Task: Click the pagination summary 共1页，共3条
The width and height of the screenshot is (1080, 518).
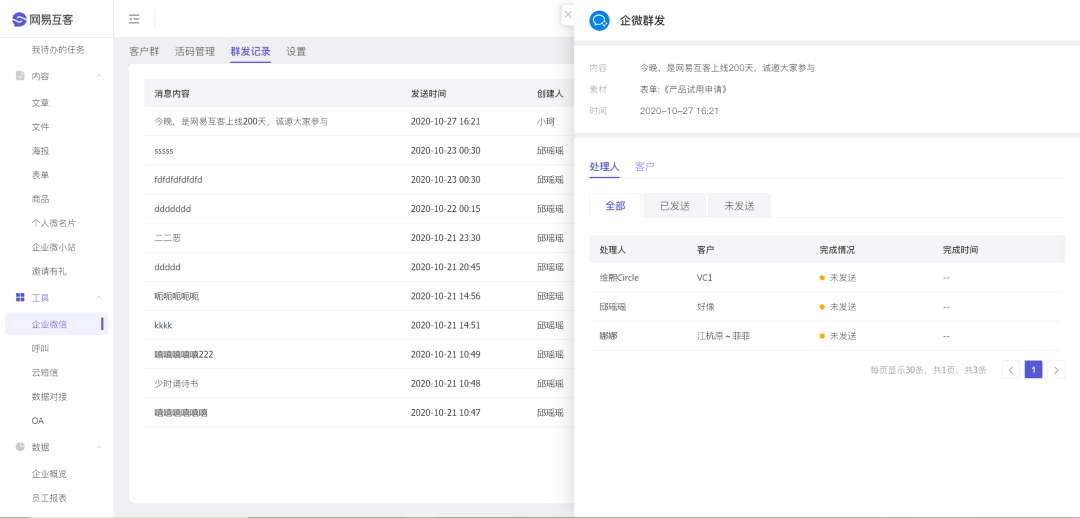Action: 959,370
